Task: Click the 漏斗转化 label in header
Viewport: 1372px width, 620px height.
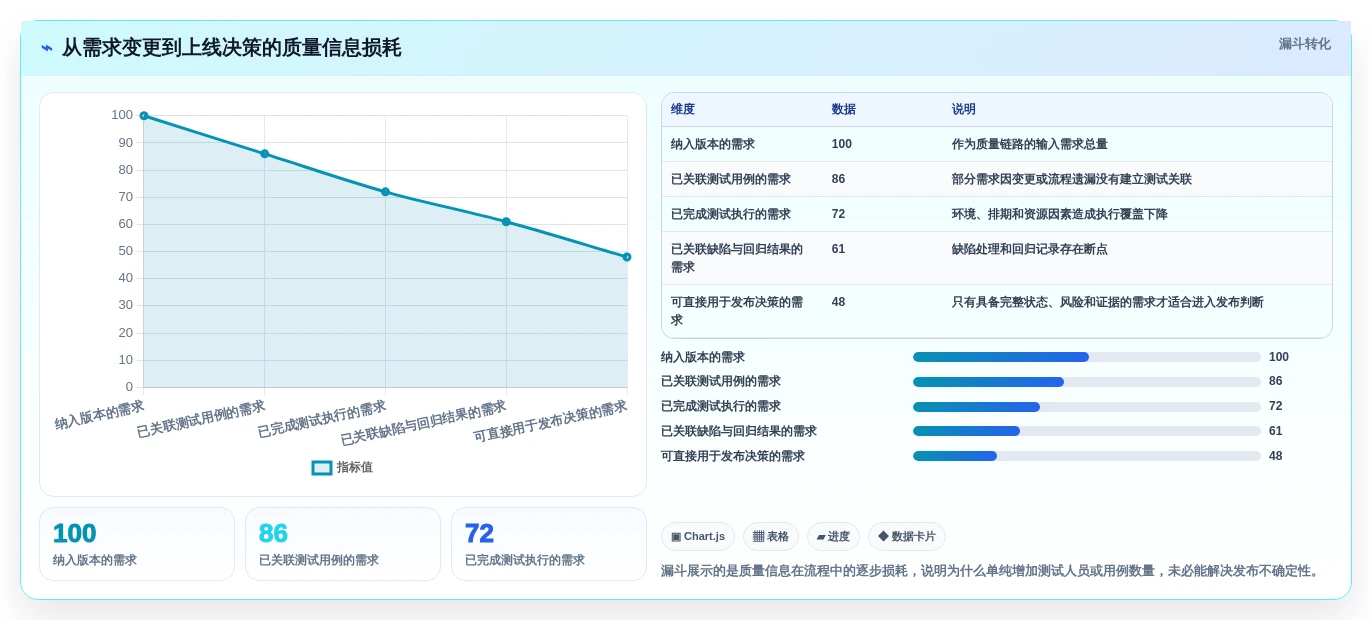Action: point(1304,44)
